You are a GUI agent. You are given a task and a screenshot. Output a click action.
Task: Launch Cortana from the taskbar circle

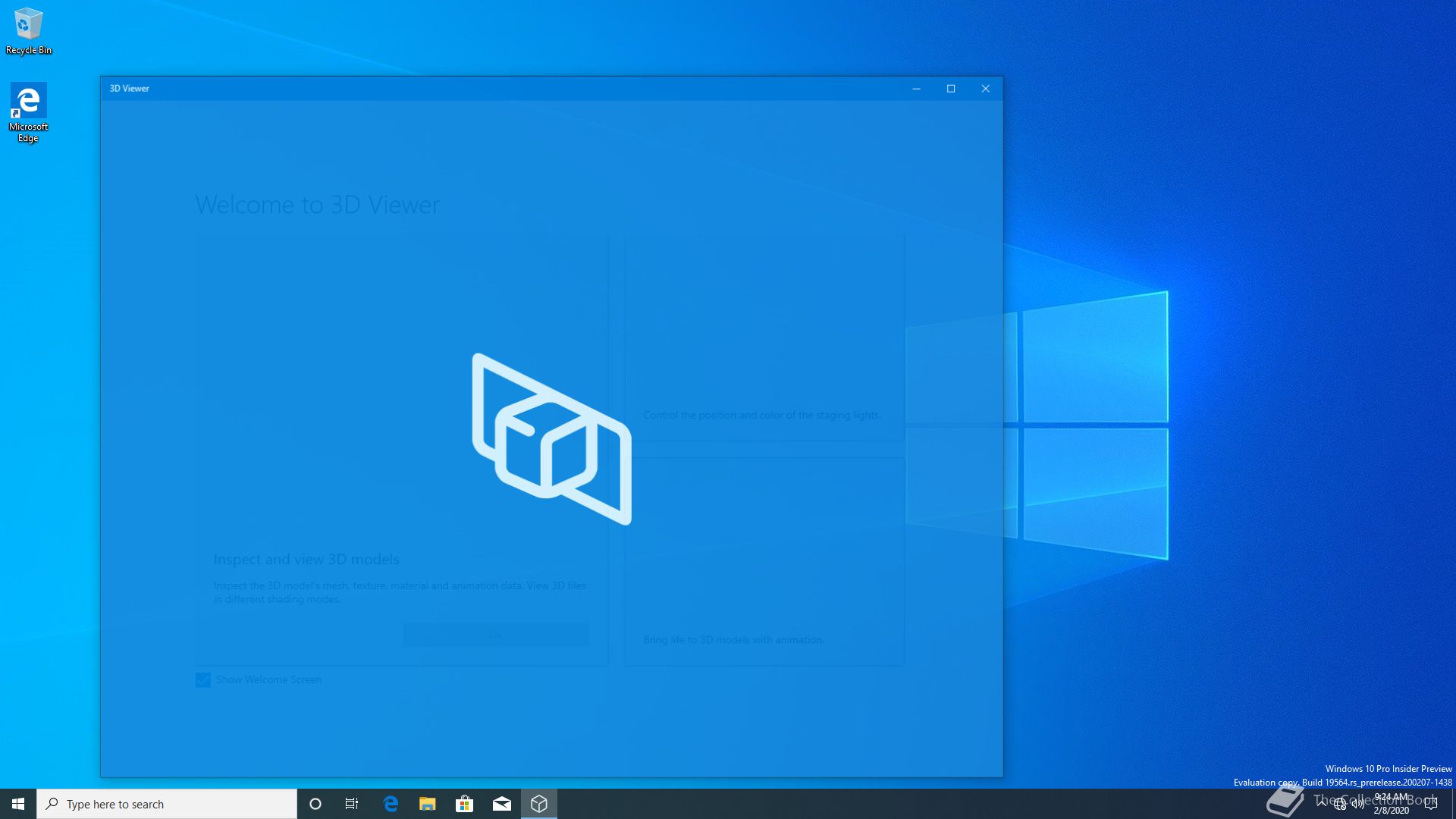[x=315, y=804]
